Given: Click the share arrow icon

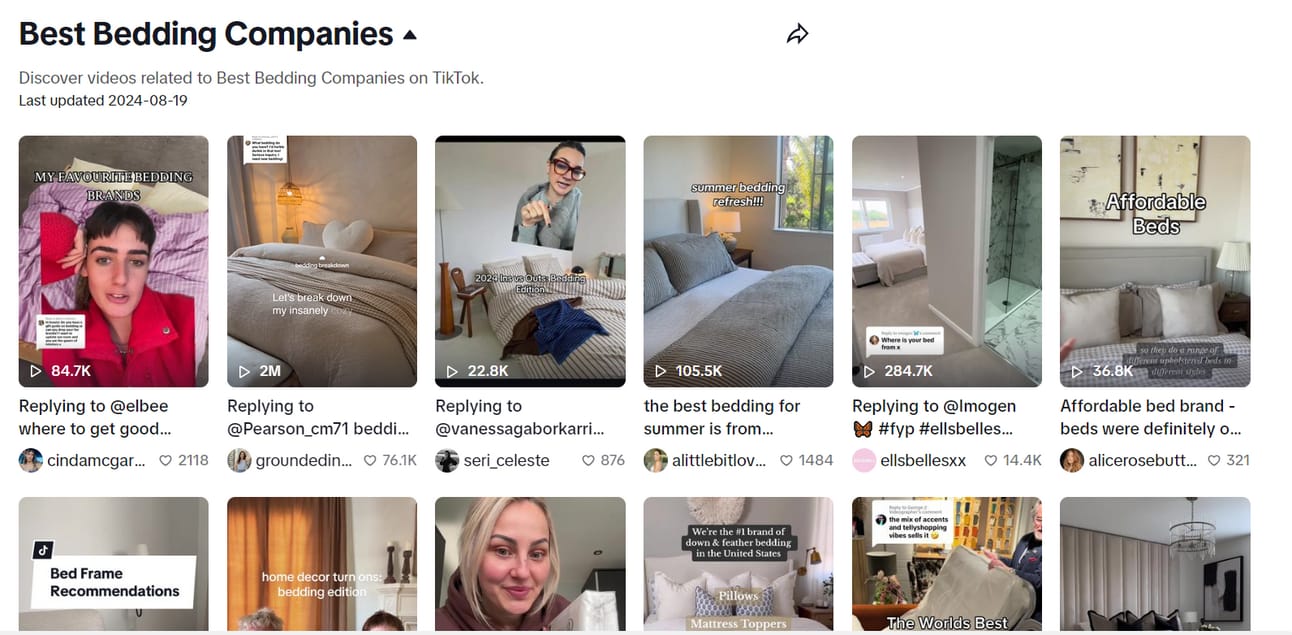Looking at the screenshot, I should [x=797, y=34].
